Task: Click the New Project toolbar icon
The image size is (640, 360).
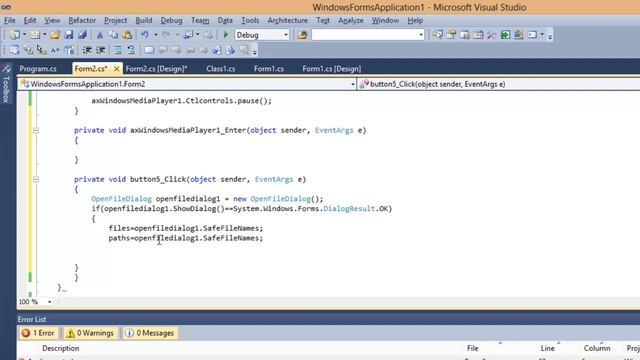Action: click(x=14, y=35)
